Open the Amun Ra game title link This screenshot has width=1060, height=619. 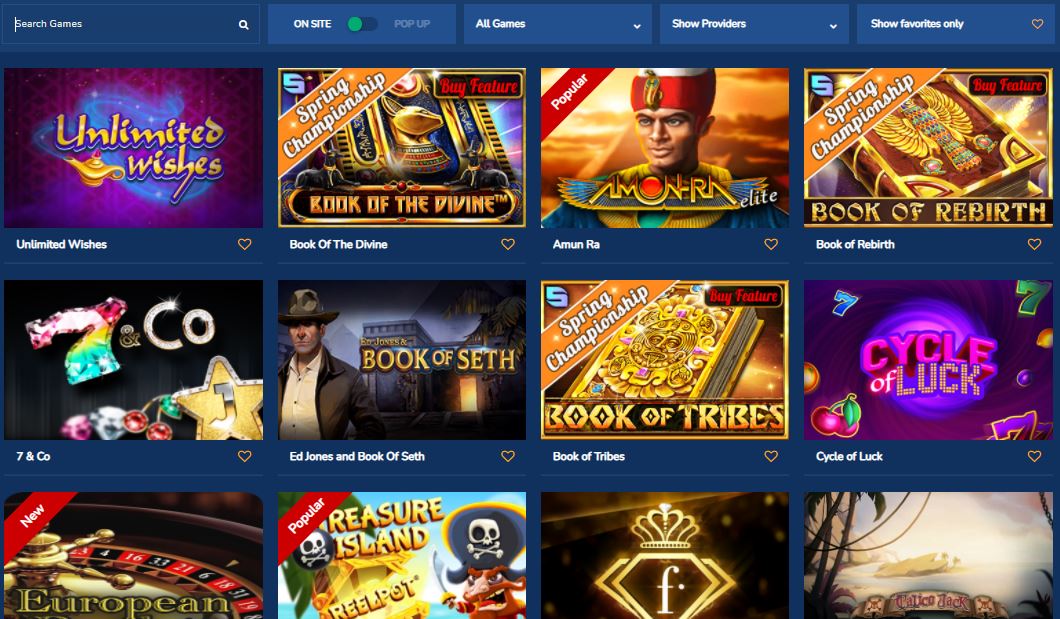[576, 244]
